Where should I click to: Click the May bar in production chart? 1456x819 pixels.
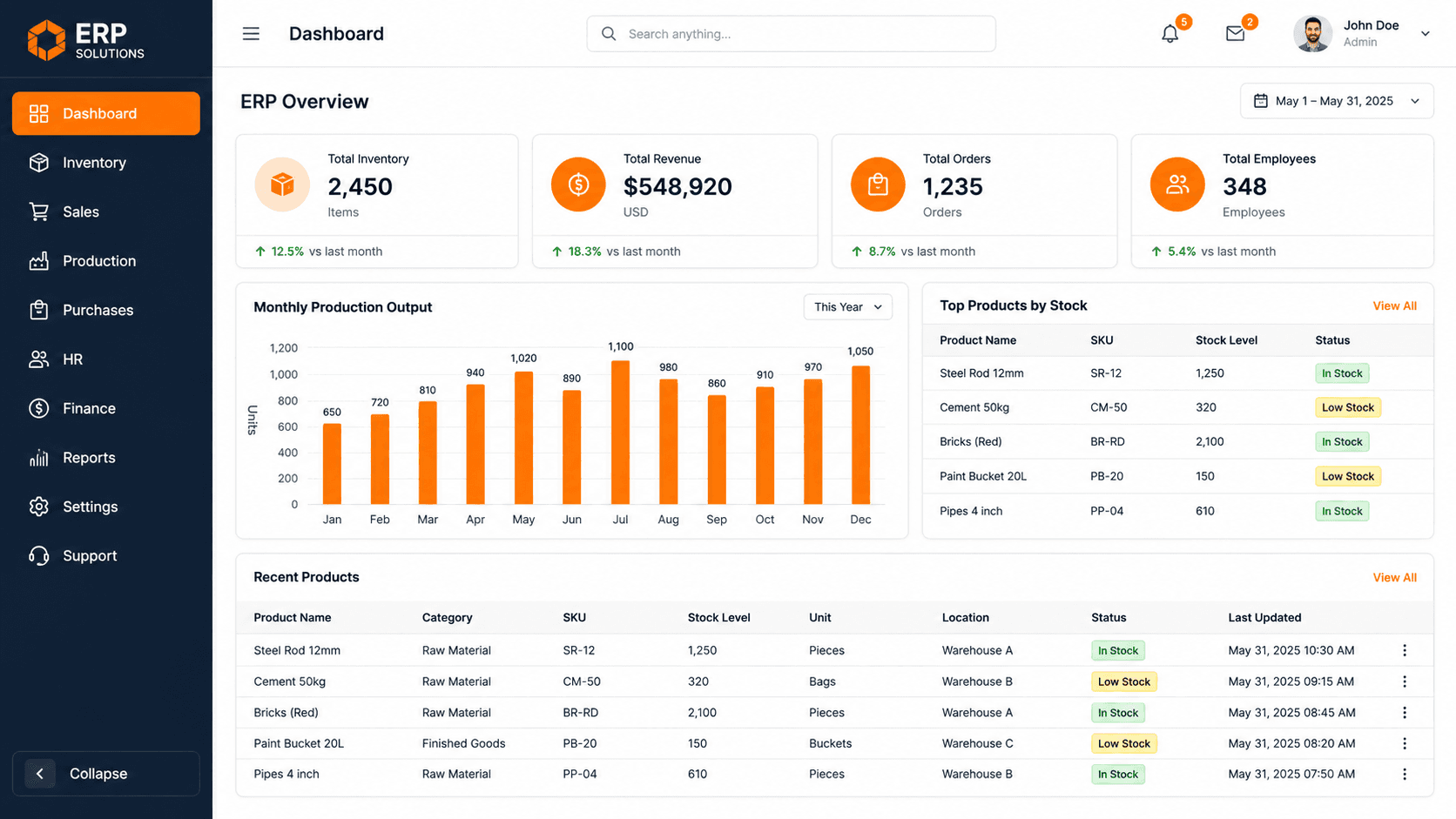(523, 438)
